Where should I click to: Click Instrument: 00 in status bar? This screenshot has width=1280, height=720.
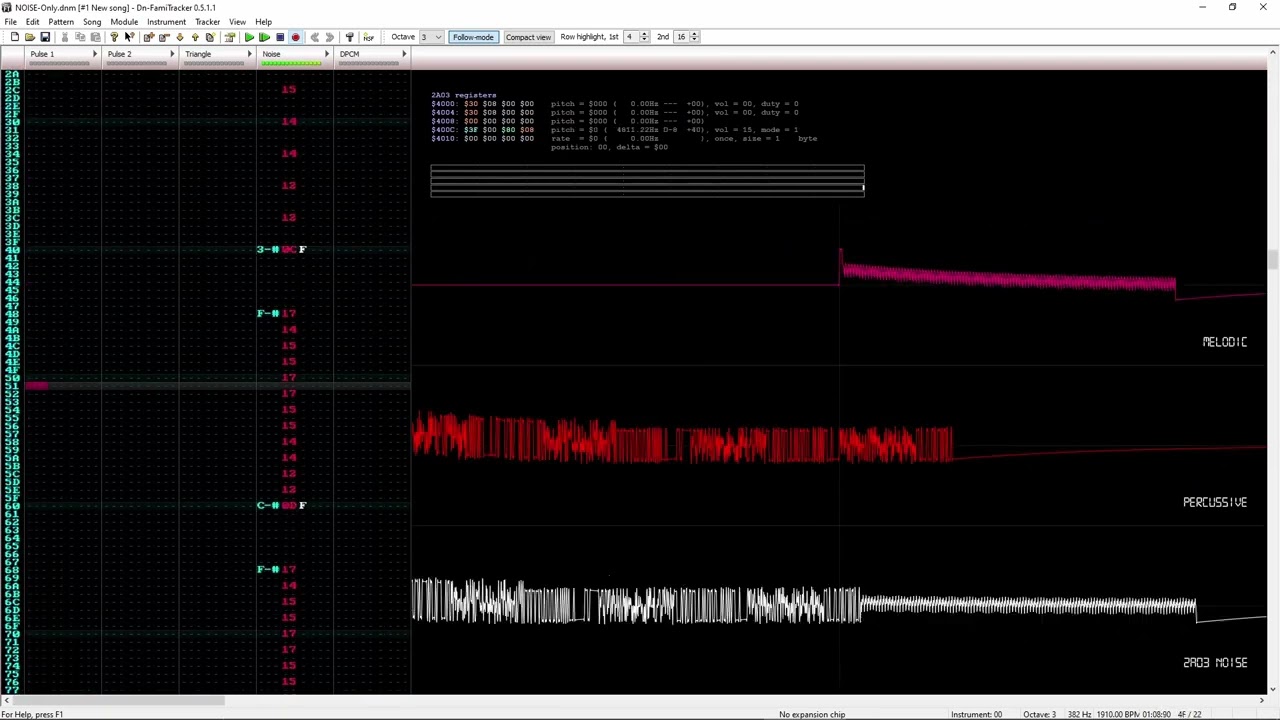[x=976, y=714]
